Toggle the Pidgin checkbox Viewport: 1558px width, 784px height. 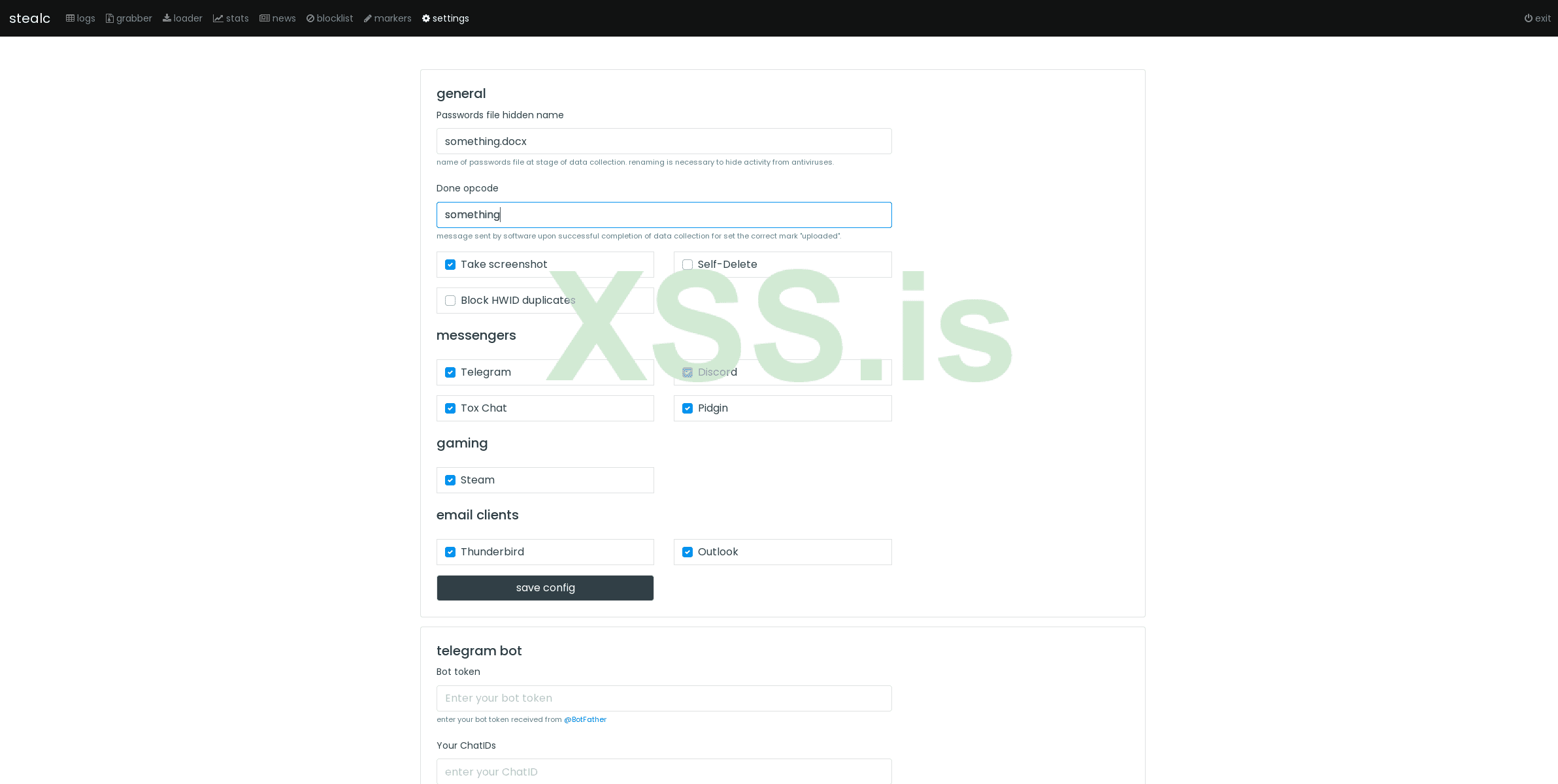688,408
